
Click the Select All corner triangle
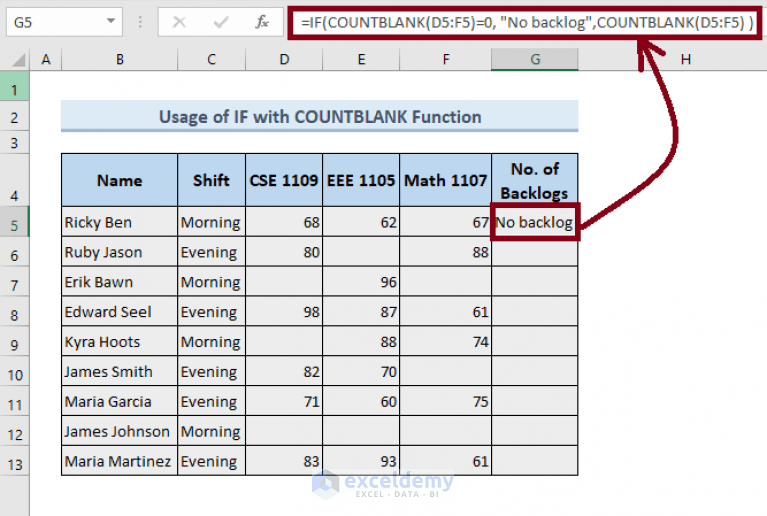[19, 60]
